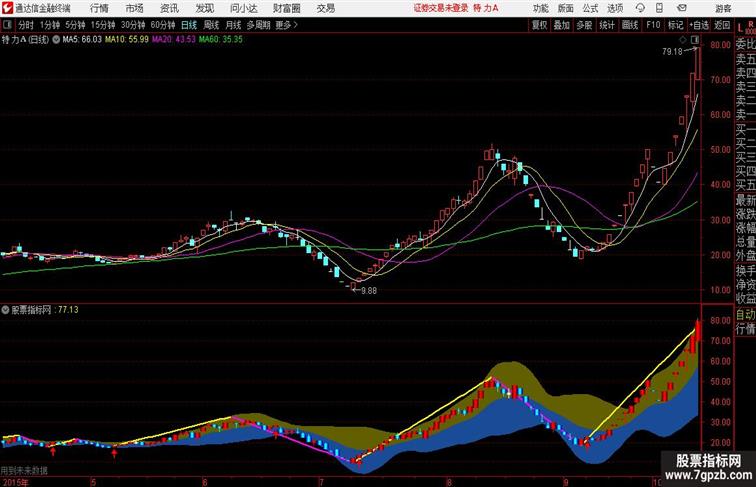756x487 pixels.
Task: Click the 用到未来数据 notice text
Action: click(24, 470)
